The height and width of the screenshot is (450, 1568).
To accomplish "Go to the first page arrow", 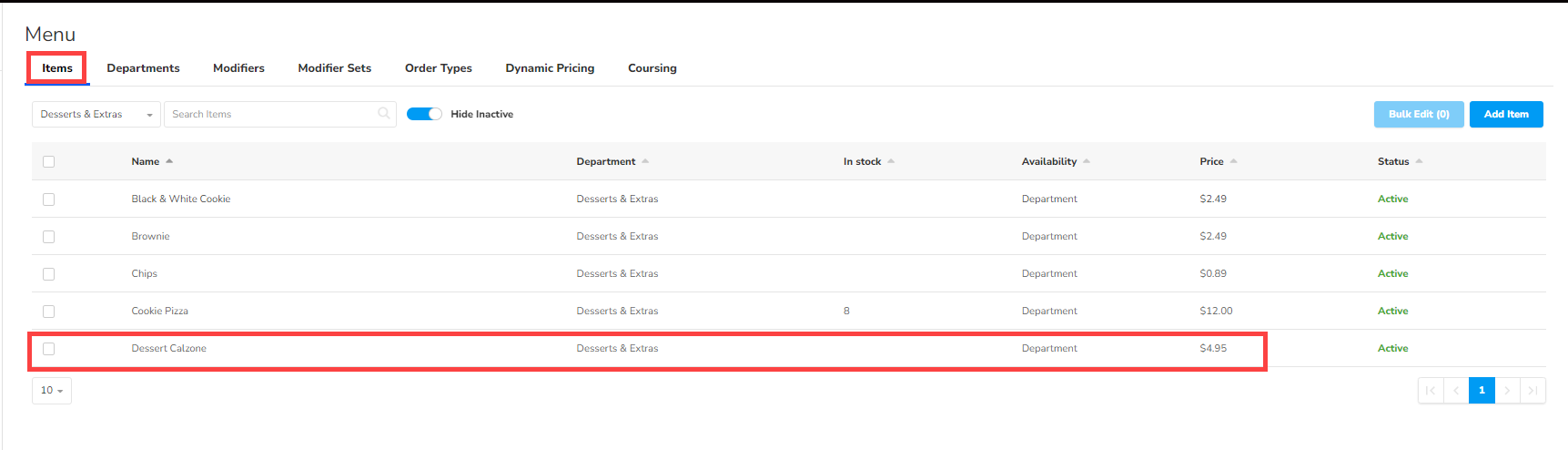I will click(x=1431, y=391).
